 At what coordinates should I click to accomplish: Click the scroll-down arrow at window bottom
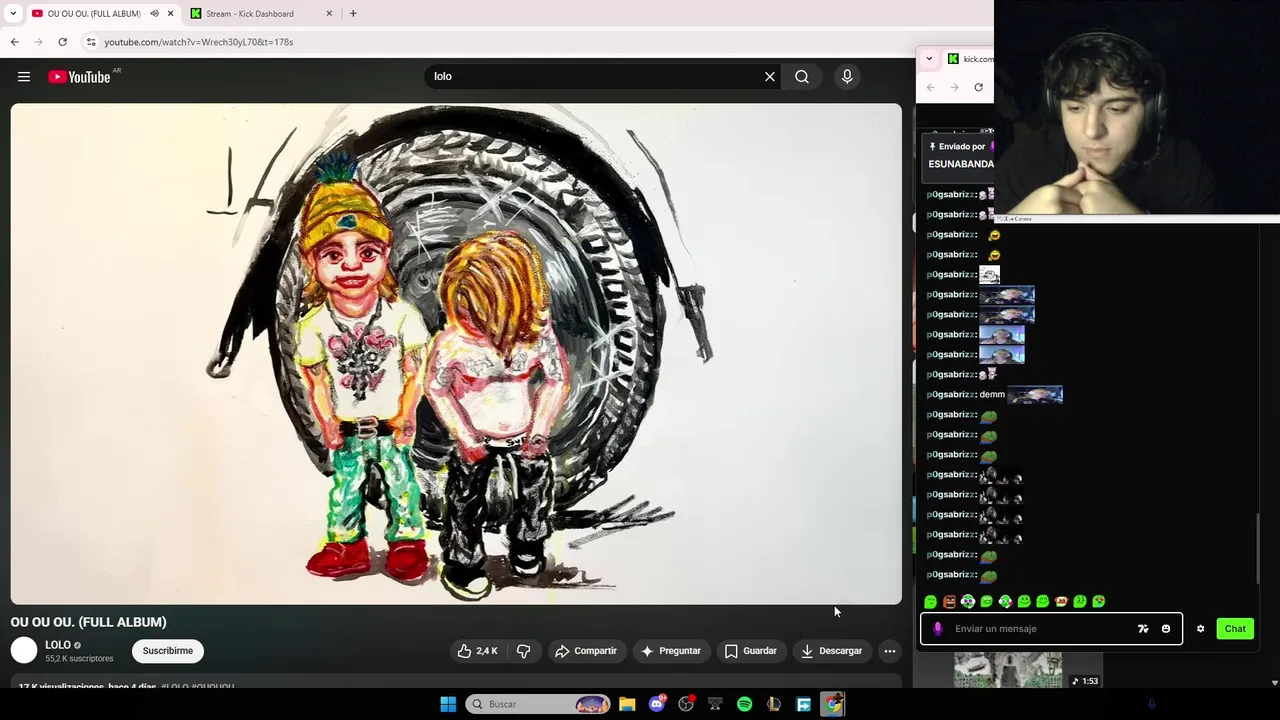[x=1273, y=683]
